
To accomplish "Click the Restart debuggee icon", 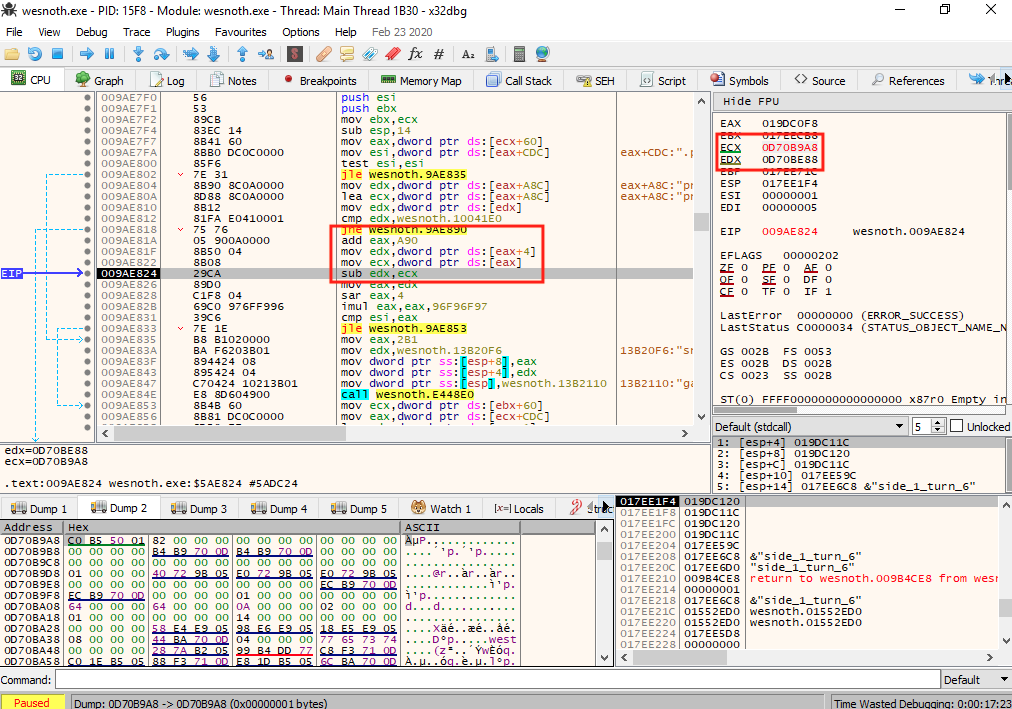I will point(35,54).
